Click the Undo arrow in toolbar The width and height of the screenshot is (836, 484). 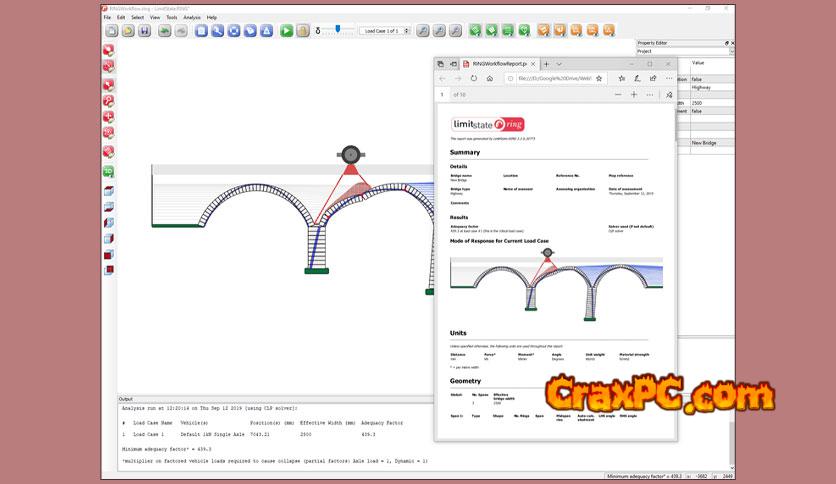164,31
